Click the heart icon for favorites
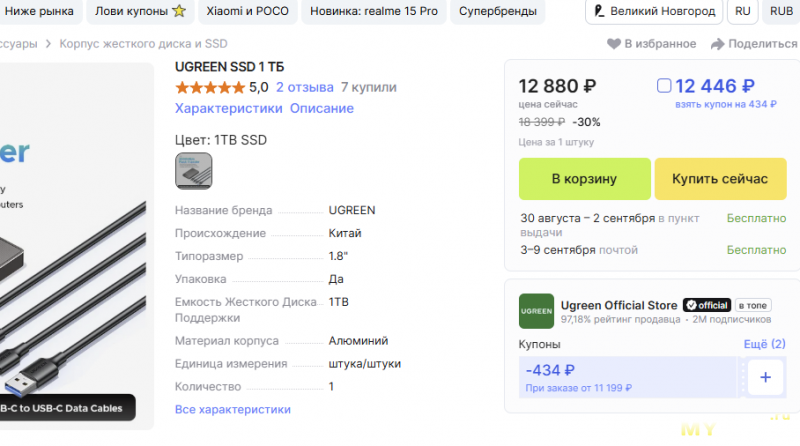The image size is (800, 446). click(x=614, y=44)
